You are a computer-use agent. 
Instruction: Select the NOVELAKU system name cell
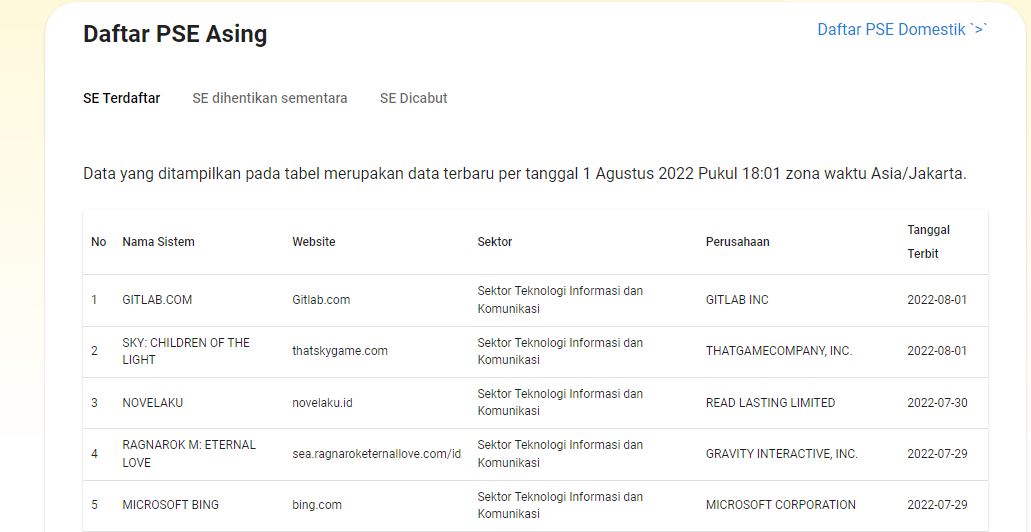click(153, 402)
